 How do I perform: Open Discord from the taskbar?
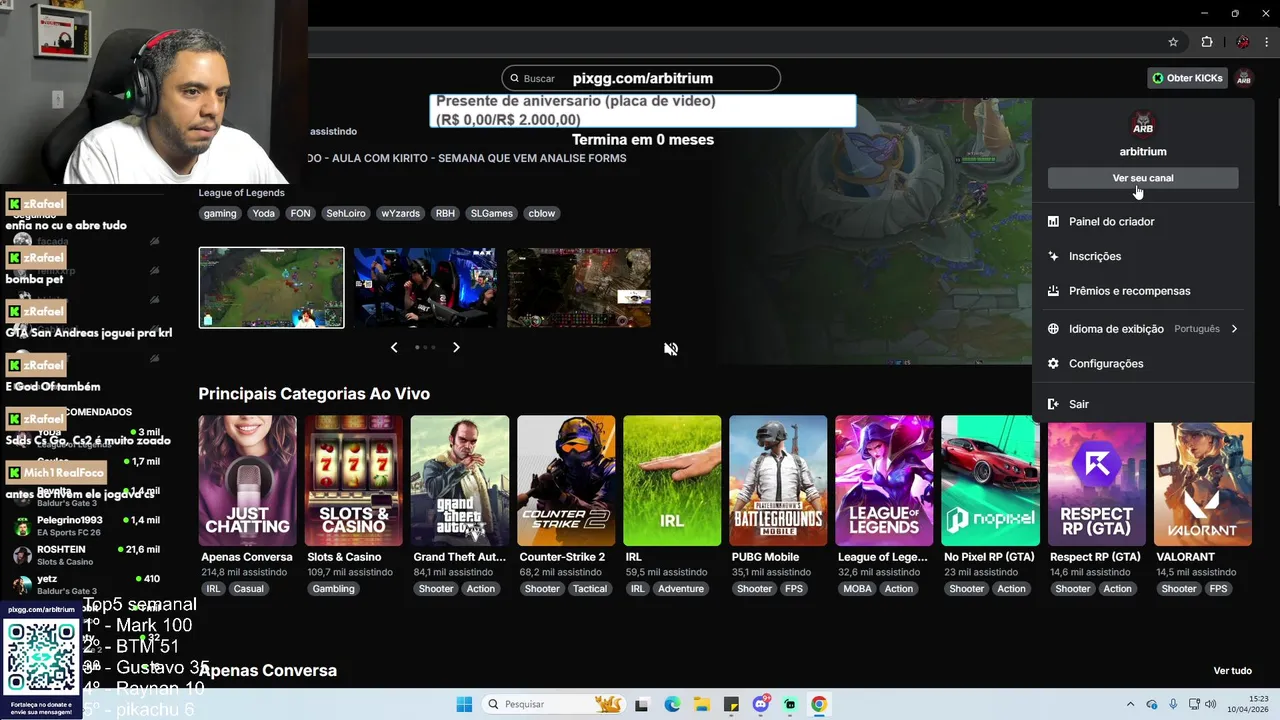[x=761, y=704]
